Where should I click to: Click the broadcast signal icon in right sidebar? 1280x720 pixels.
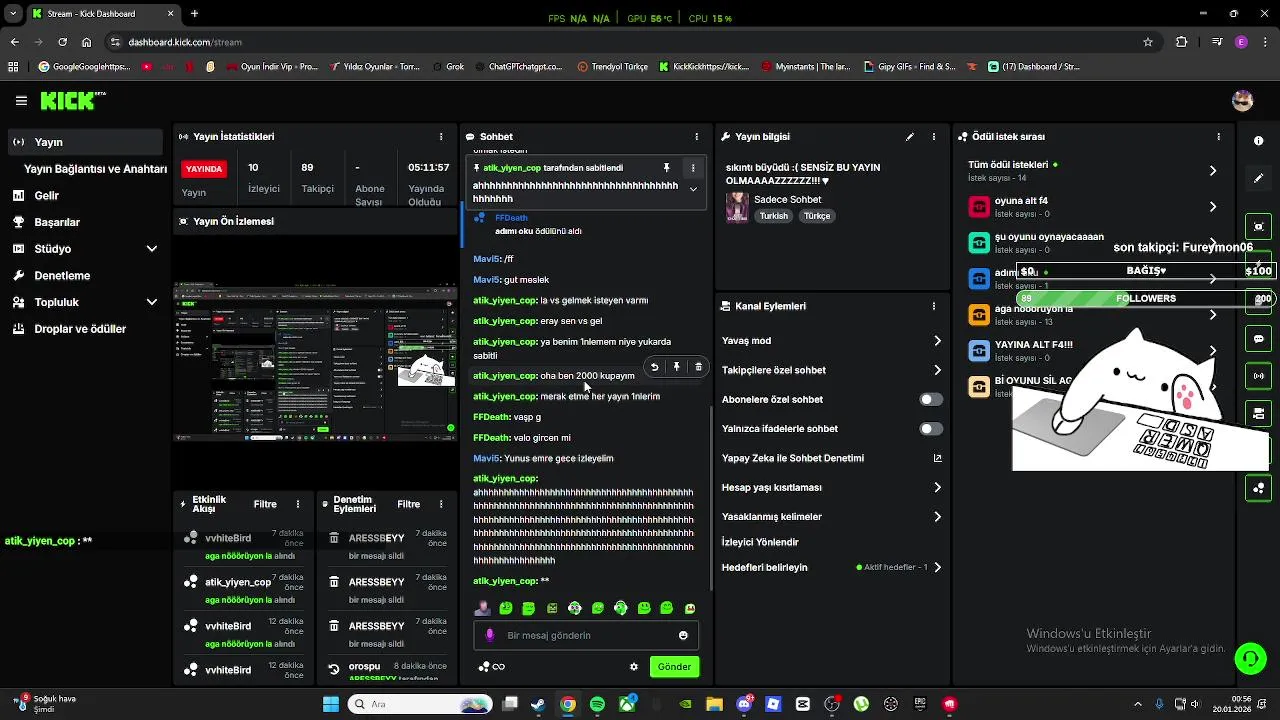pyautogui.click(x=1258, y=376)
